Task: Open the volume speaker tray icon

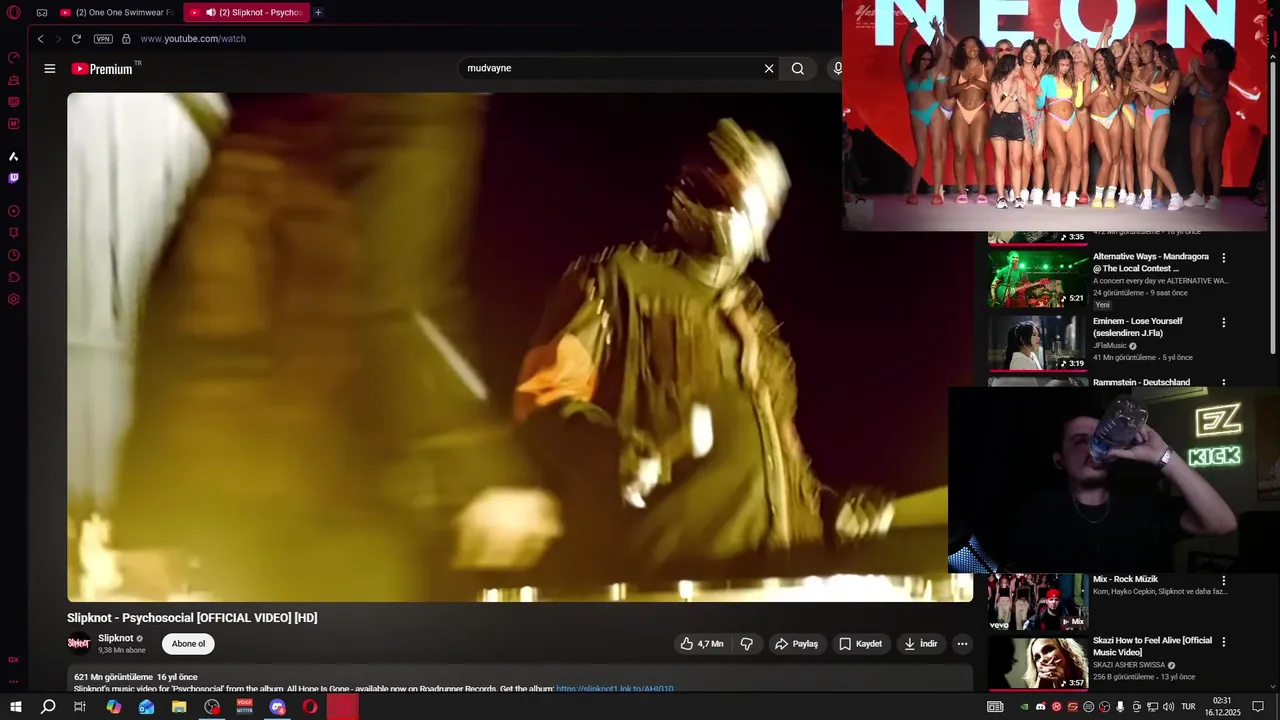Action: tap(1168, 707)
